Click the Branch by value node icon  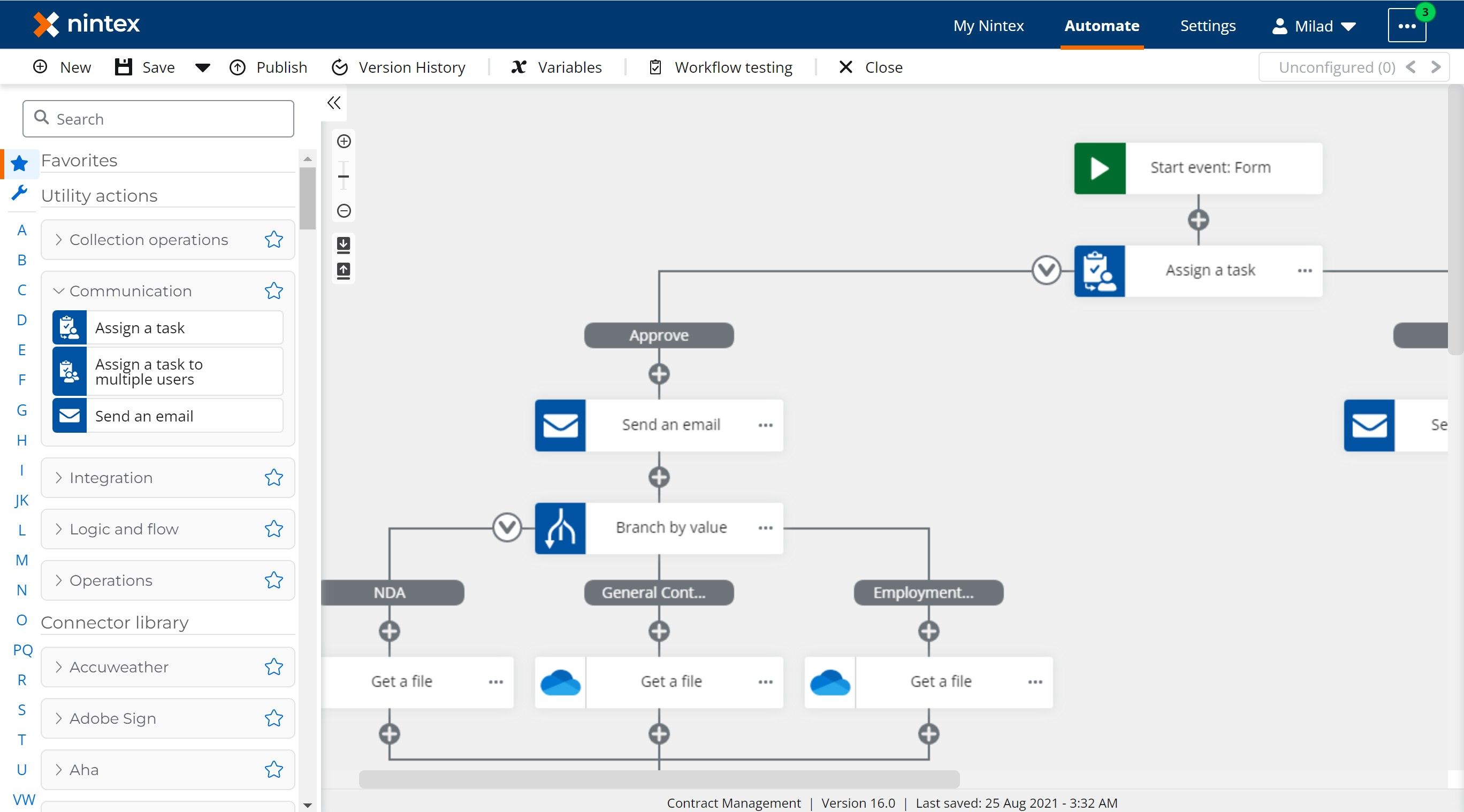[560, 528]
